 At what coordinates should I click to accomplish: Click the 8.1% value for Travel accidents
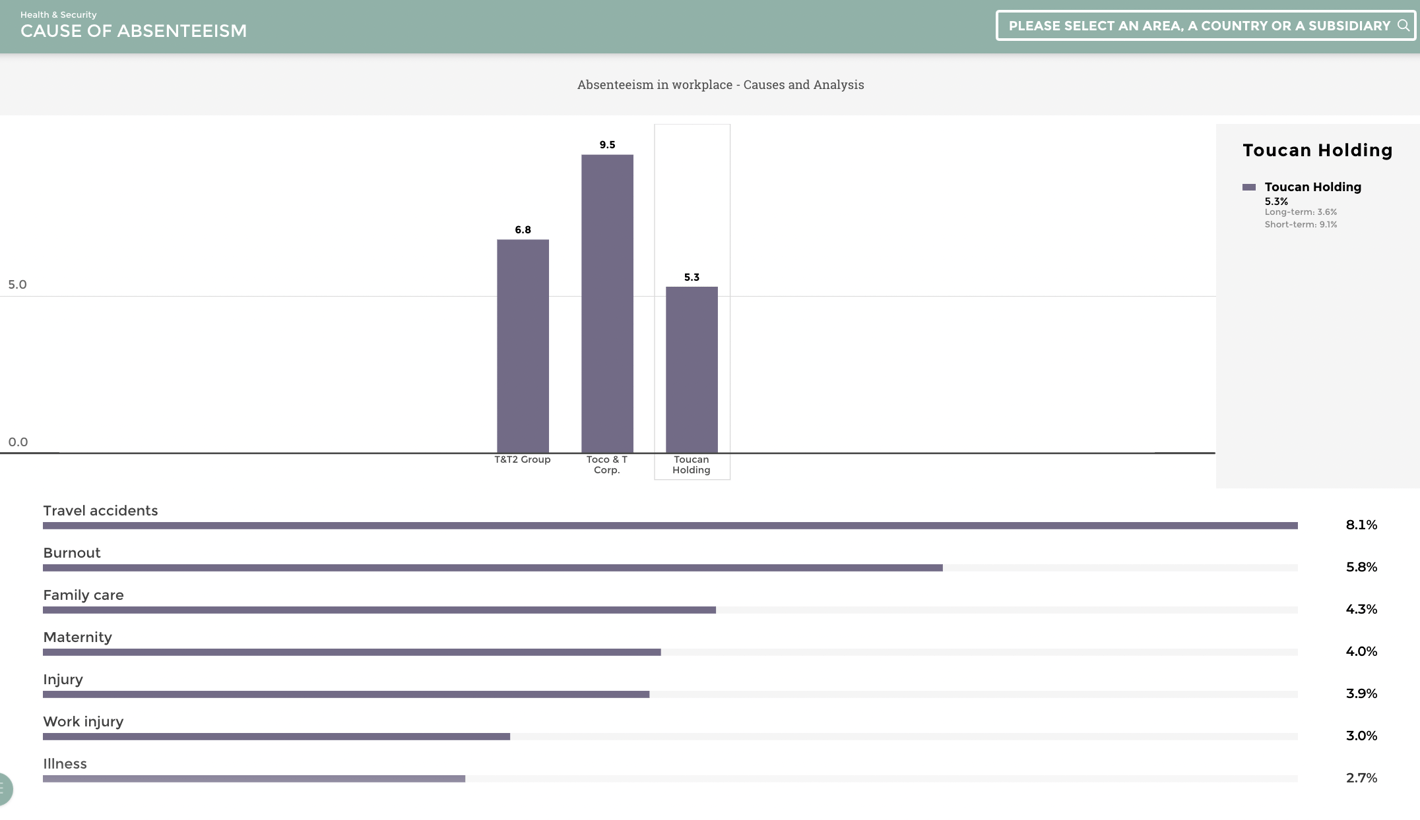(1360, 525)
